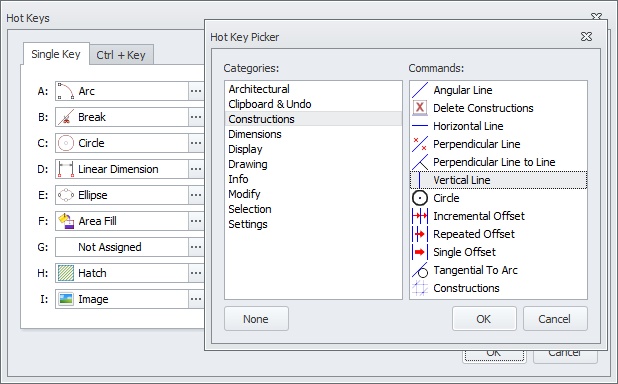Click the Tangential To Arc command text
Viewport: 618px width, 384px height.
pyautogui.click(x=475, y=270)
